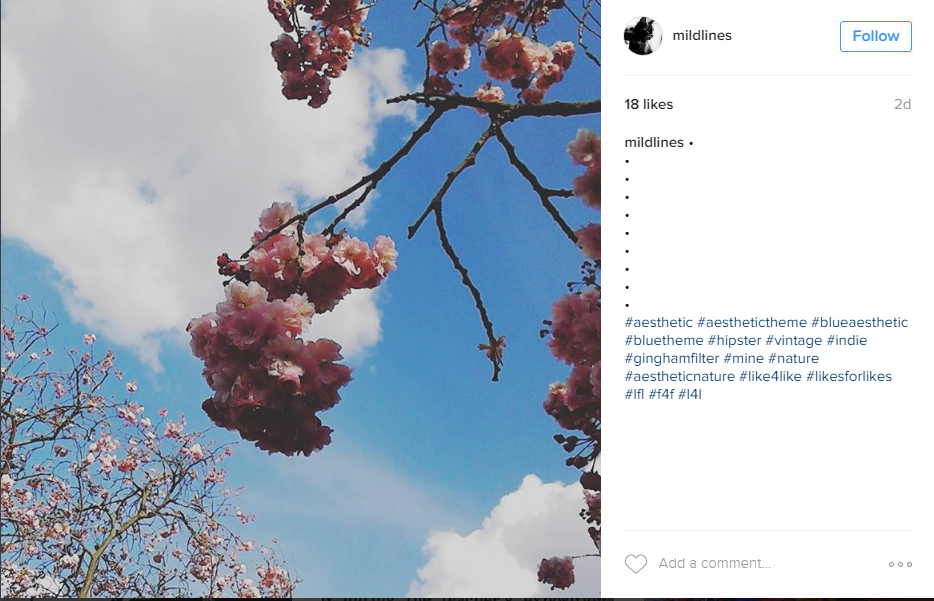Open the 2d post timestamp
Screen dimensions: 934x601
[x=902, y=104]
